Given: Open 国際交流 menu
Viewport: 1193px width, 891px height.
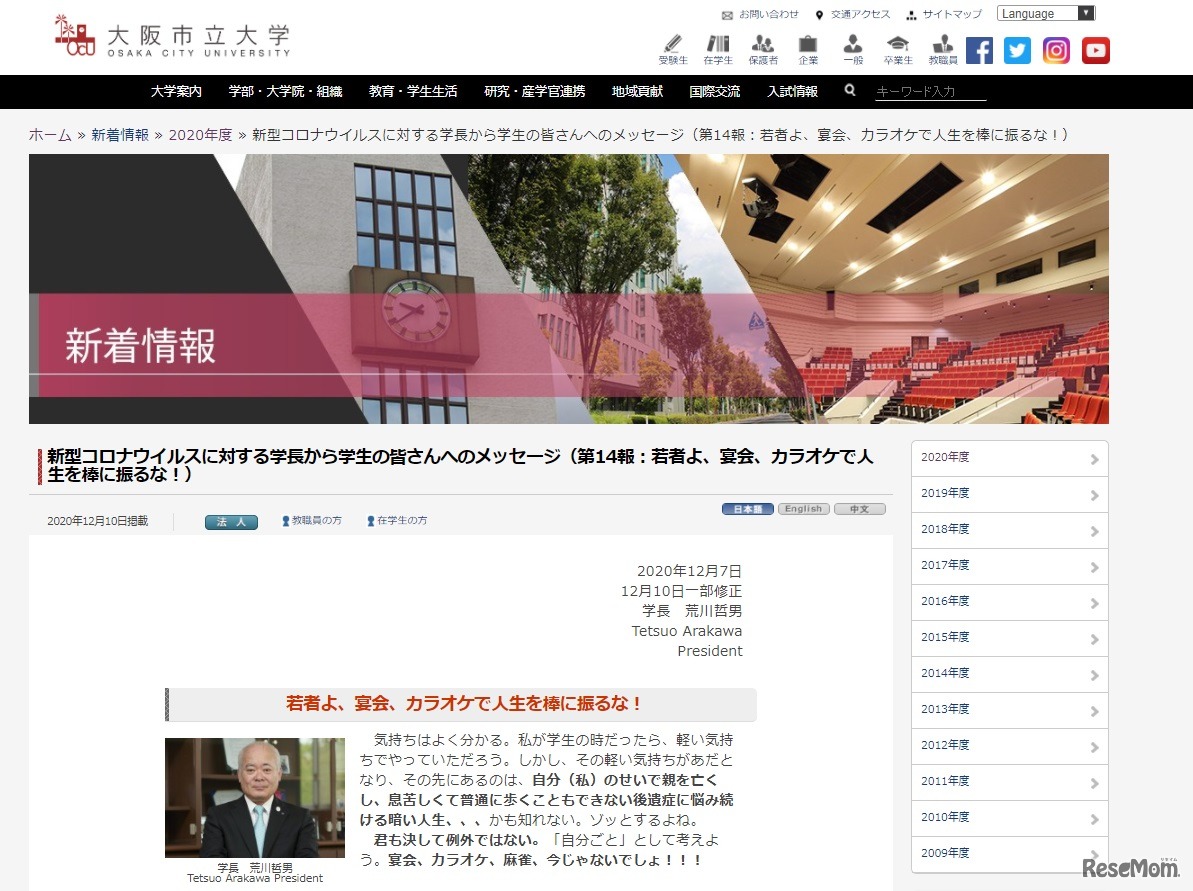Looking at the screenshot, I should tap(714, 91).
